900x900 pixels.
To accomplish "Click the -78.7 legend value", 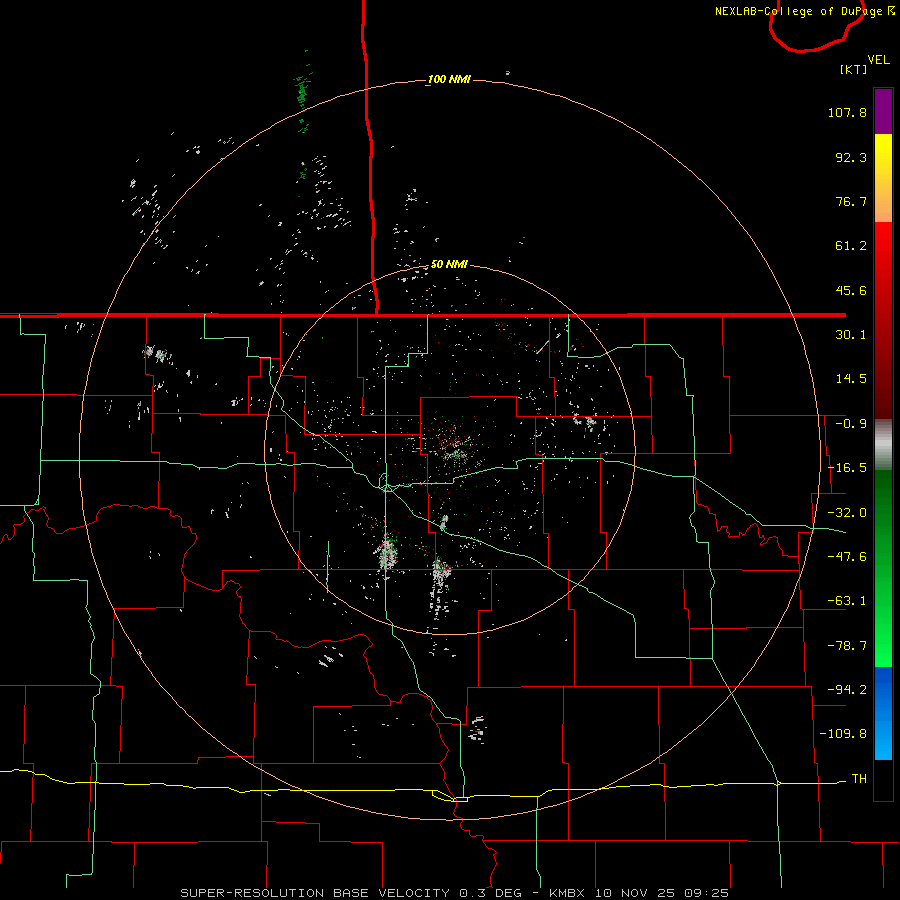I will pyautogui.click(x=847, y=646).
